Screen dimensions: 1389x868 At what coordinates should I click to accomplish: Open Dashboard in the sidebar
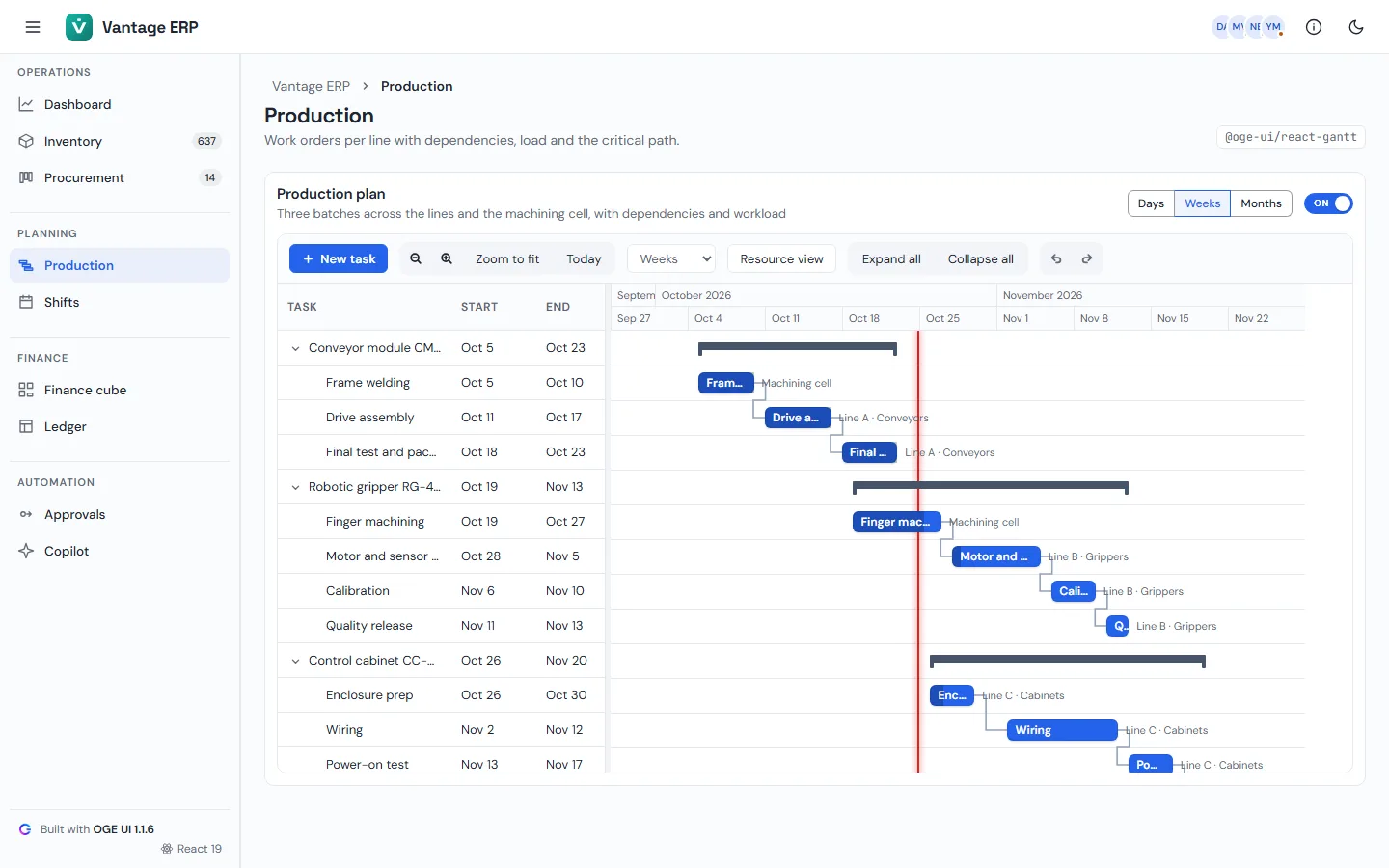click(120, 104)
